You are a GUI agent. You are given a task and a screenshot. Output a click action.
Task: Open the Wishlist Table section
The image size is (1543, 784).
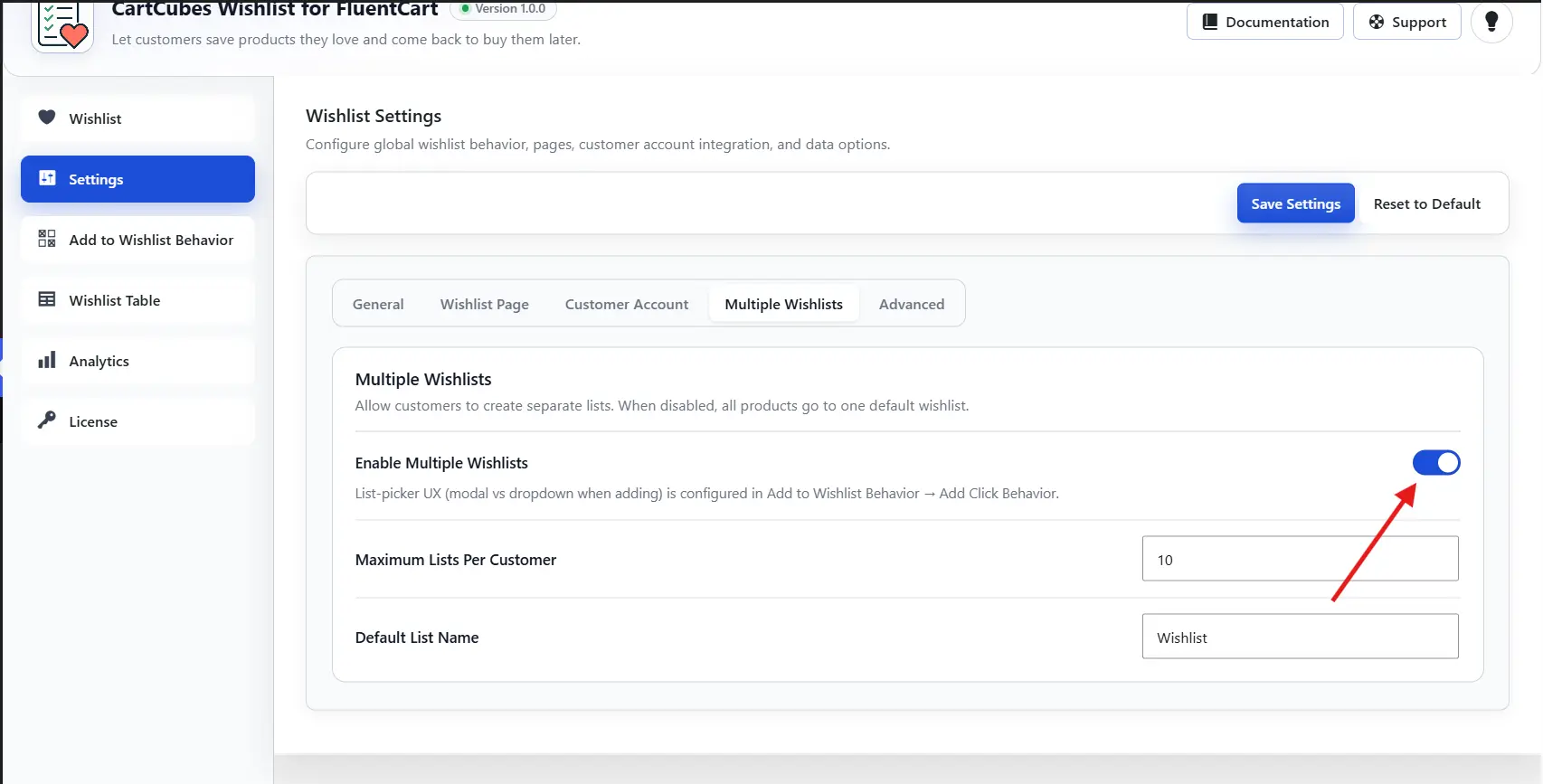[137, 300]
